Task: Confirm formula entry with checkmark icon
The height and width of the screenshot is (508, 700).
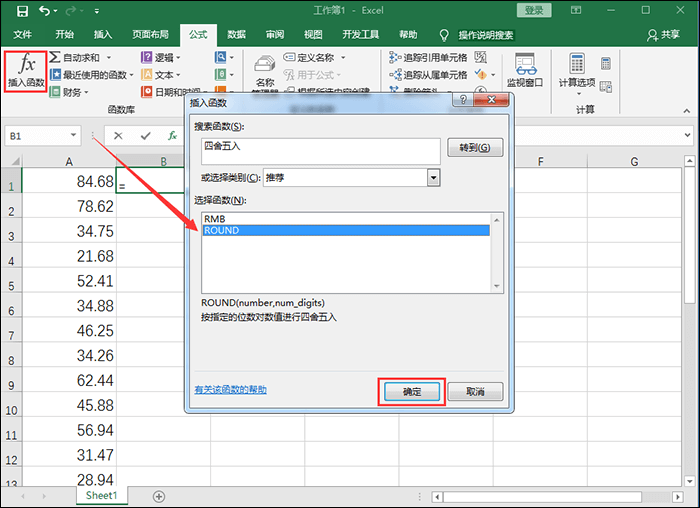Action: 146,136
